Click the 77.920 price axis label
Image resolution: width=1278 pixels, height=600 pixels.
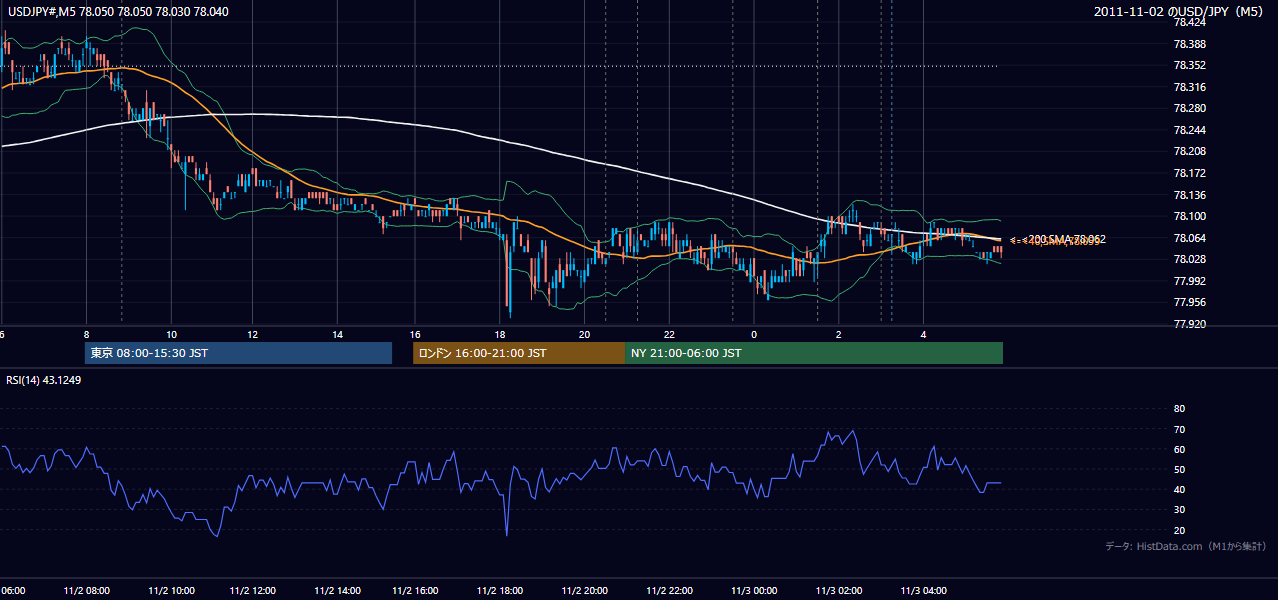click(x=1189, y=324)
